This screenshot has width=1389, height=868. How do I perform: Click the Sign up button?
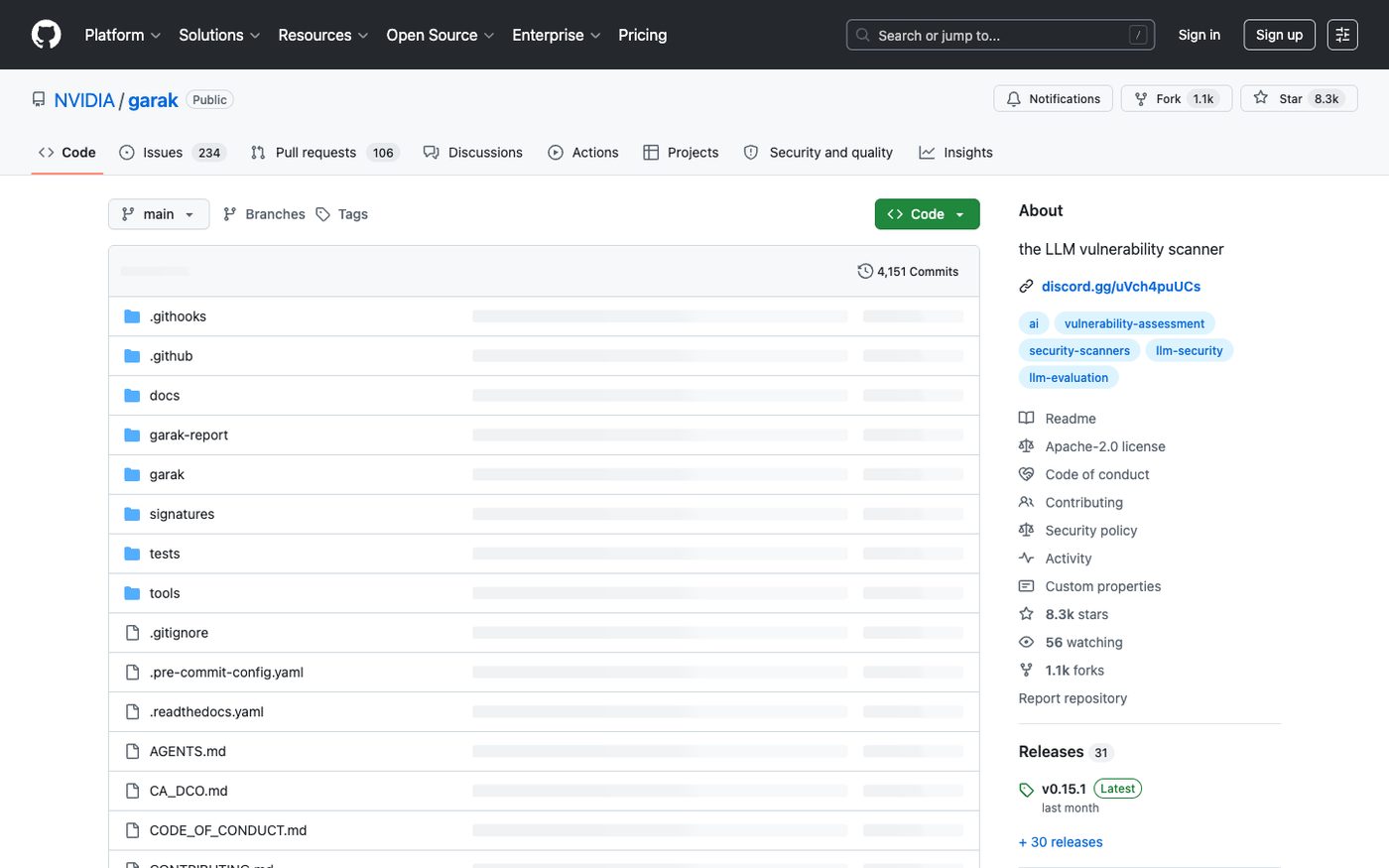tap(1279, 35)
